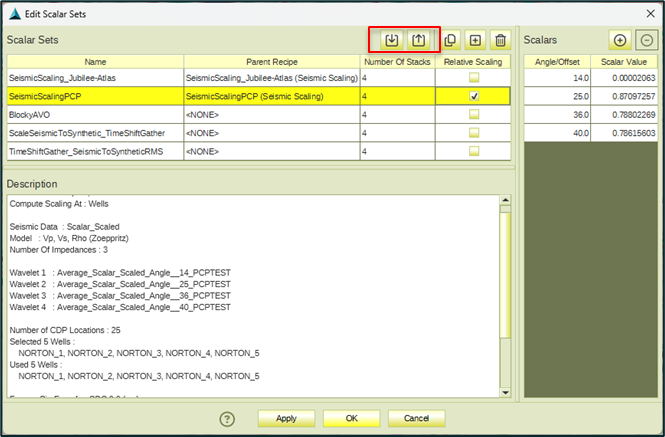Image resolution: width=665 pixels, height=437 pixels.
Task: Click the SeismicScaling_Jubilee-Atlas (Seismic Scaling) parent recipe cell
Action: point(272,78)
